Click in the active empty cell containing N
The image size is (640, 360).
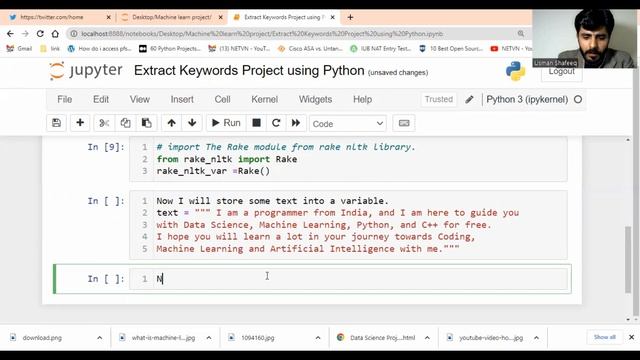coord(349,279)
